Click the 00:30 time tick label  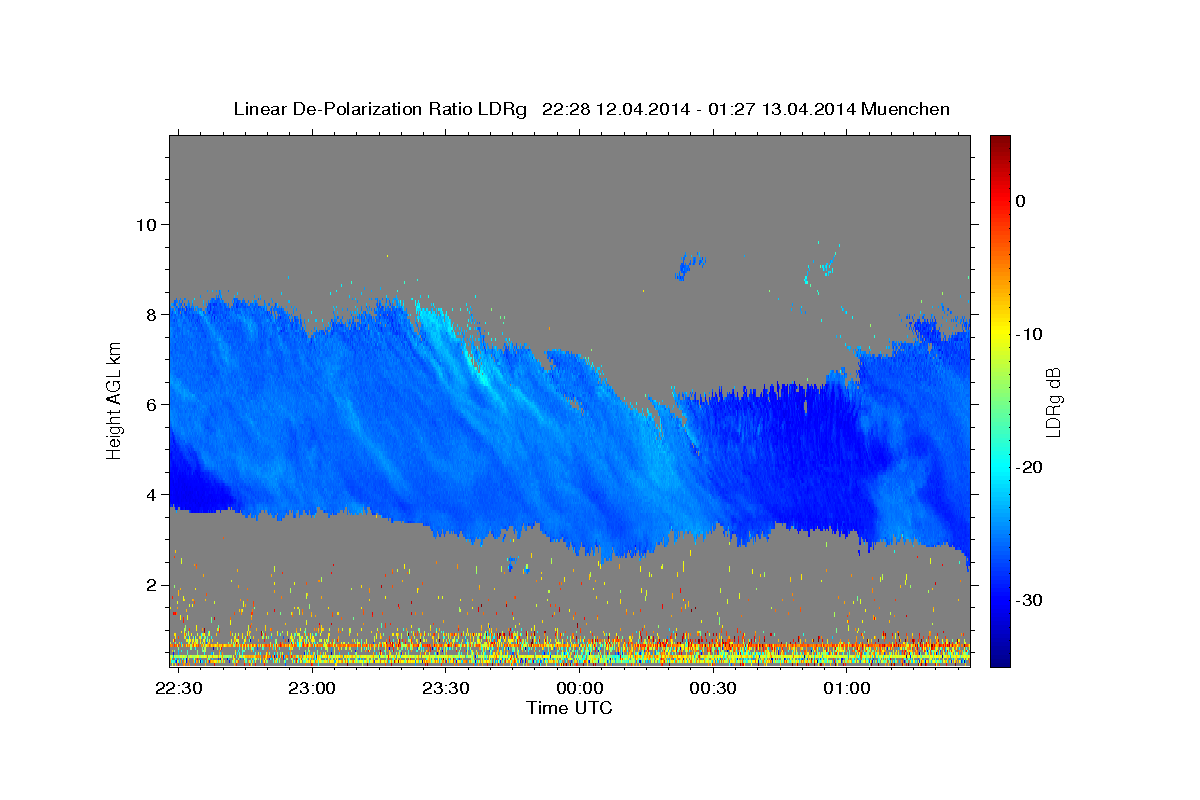[713, 689]
